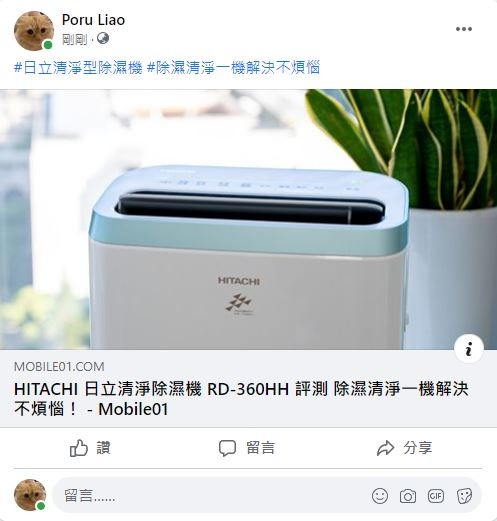Focus the 留言 comment input field
The width and height of the screenshot is (497, 521).
point(267,495)
